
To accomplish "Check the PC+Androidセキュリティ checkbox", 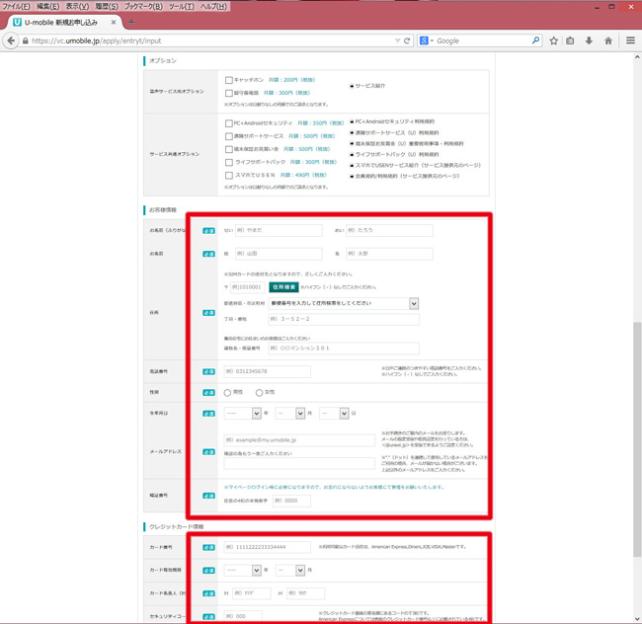I will [x=229, y=123].
